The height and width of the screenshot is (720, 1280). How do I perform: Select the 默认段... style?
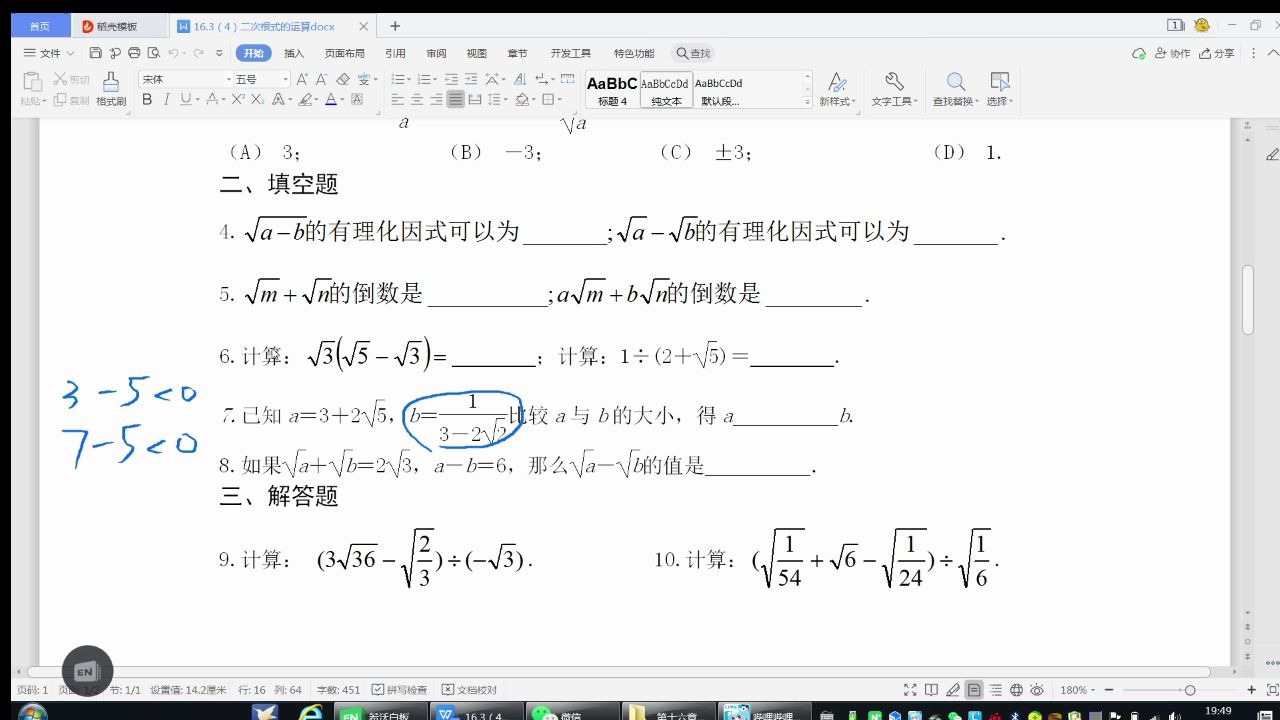[720, 90]
